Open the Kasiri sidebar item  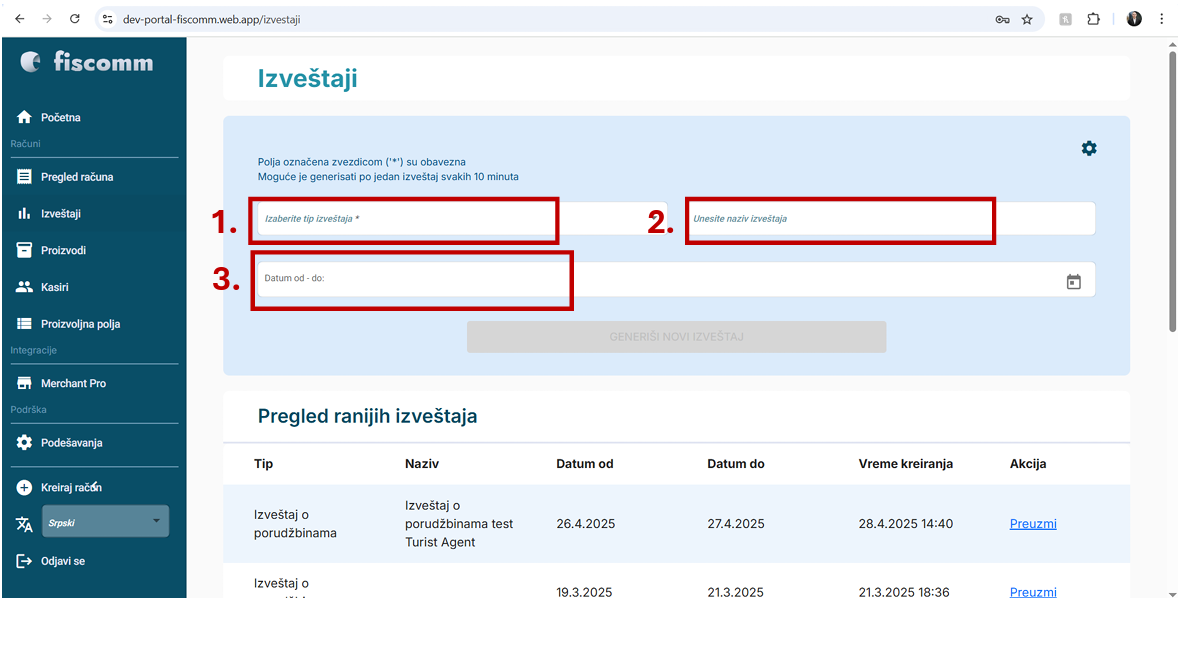click(x=54, y=287)
